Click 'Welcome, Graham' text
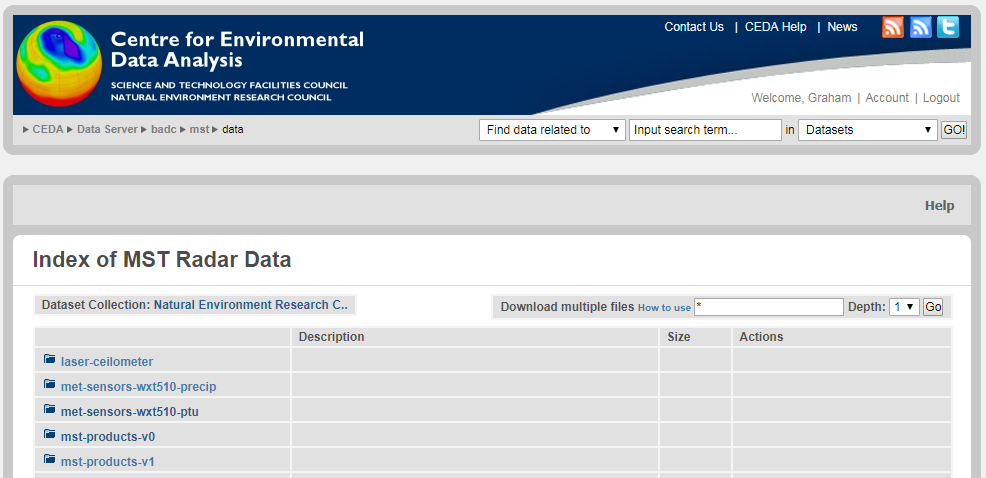The image size is (986, 478). point(801,98)
